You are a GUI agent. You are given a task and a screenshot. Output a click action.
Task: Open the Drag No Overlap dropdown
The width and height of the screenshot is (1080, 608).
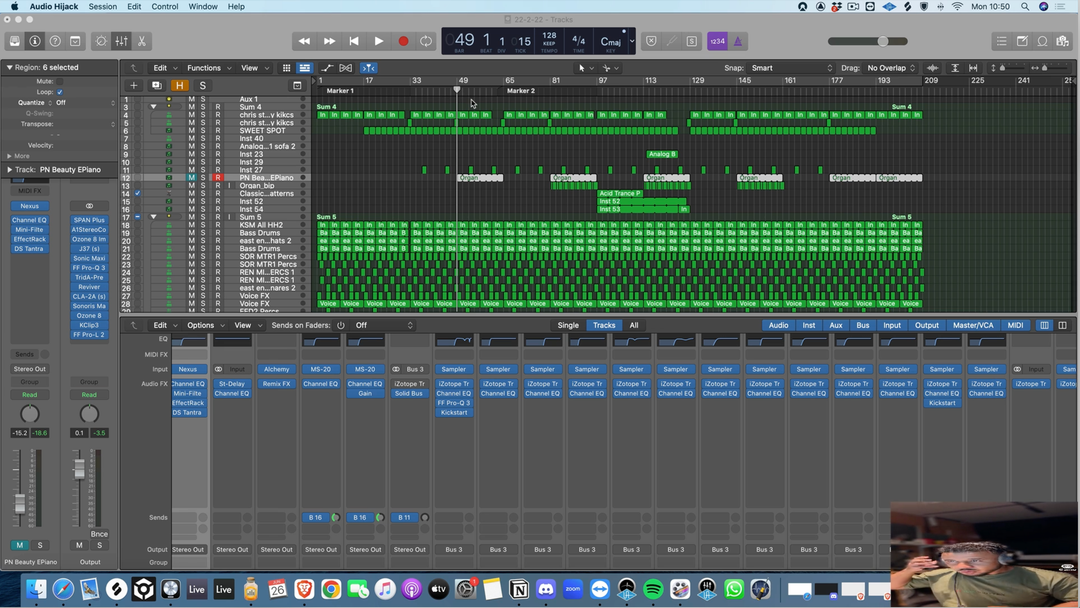click(x=891, y=68)
